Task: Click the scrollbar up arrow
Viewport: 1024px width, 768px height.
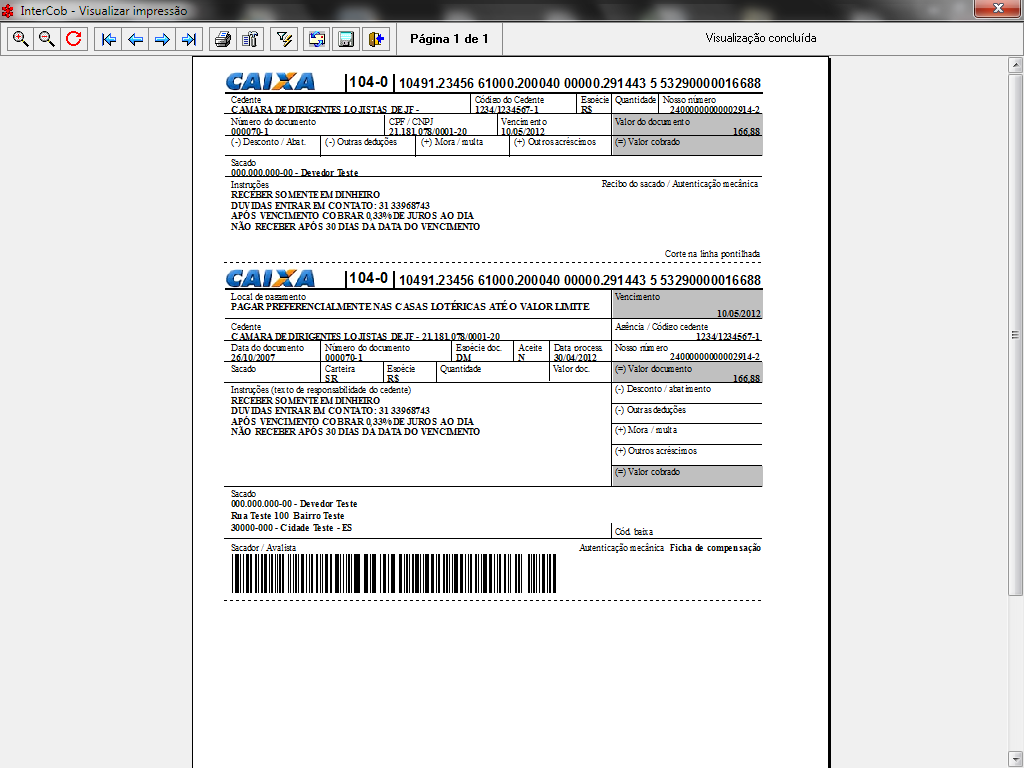Action: (x=1015, y=65)
